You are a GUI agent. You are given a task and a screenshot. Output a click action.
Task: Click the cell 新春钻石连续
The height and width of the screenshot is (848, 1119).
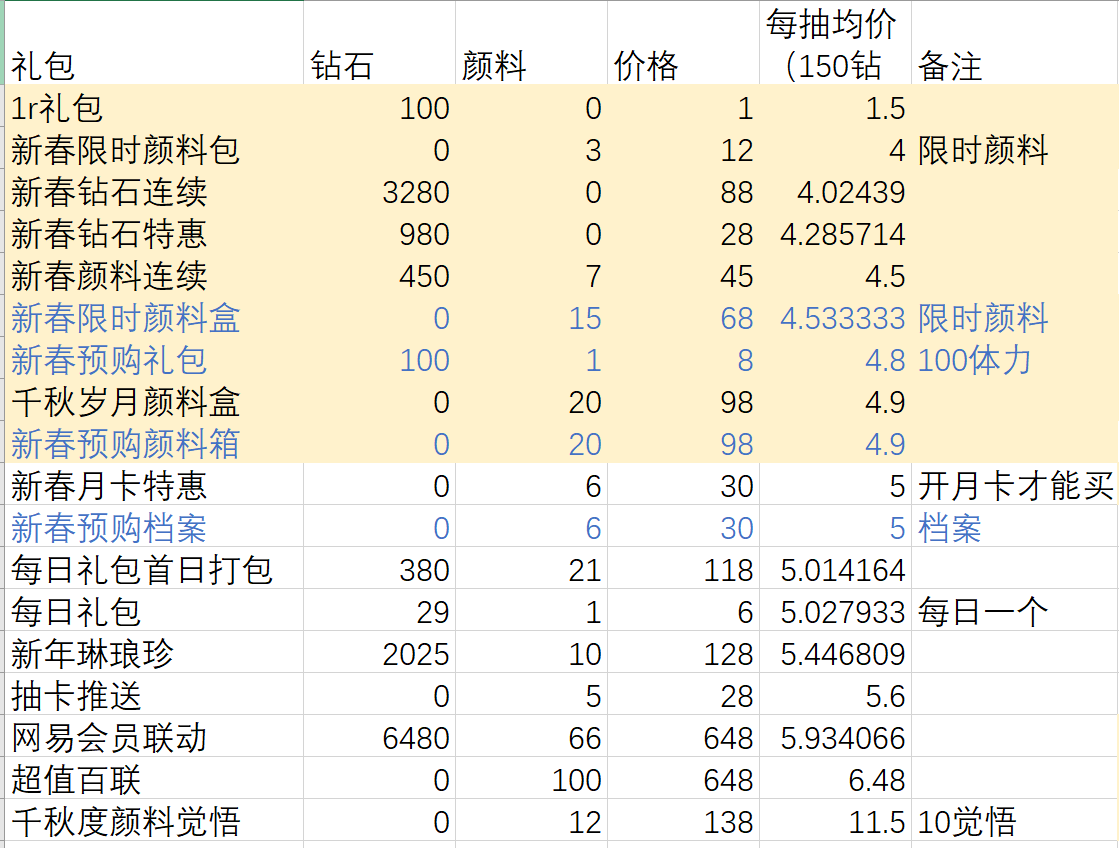click(x=153, y=191)
